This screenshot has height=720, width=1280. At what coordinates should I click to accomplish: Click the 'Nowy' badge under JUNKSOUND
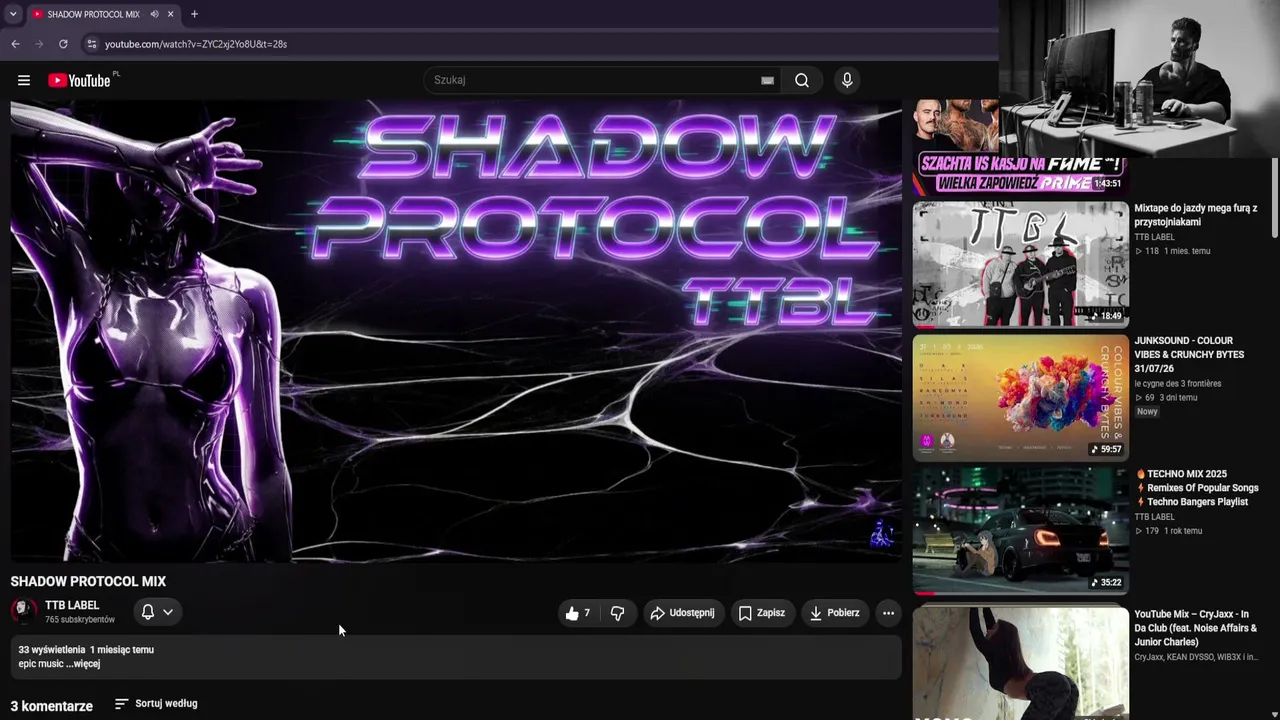1147,412
